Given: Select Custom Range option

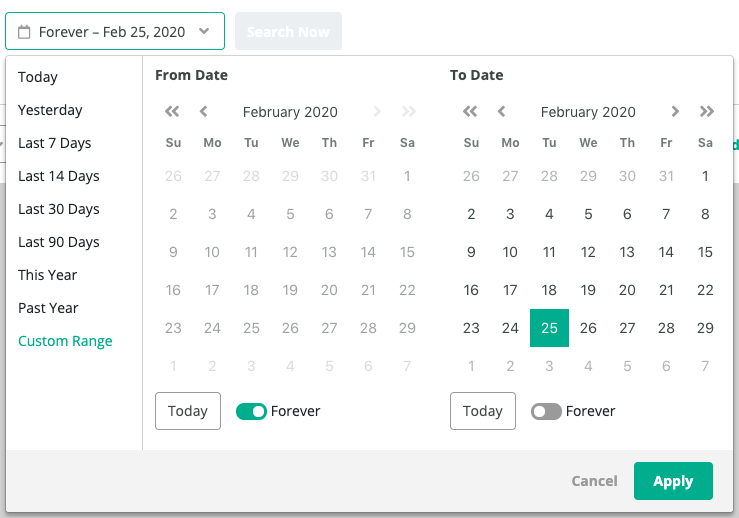Looking at the screenshot, I should (65, 341).
